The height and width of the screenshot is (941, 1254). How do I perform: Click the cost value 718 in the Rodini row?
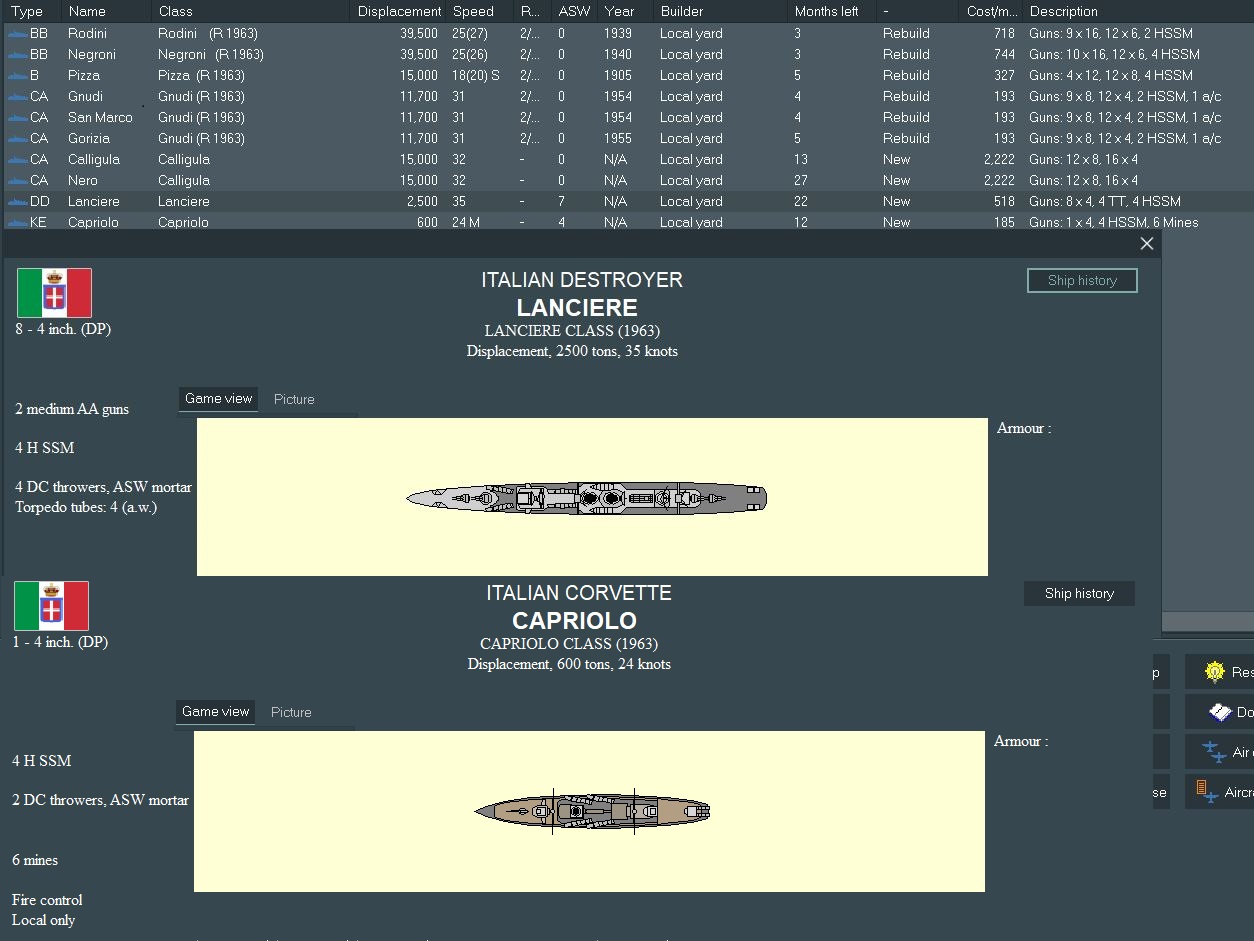pos(1004,33)
